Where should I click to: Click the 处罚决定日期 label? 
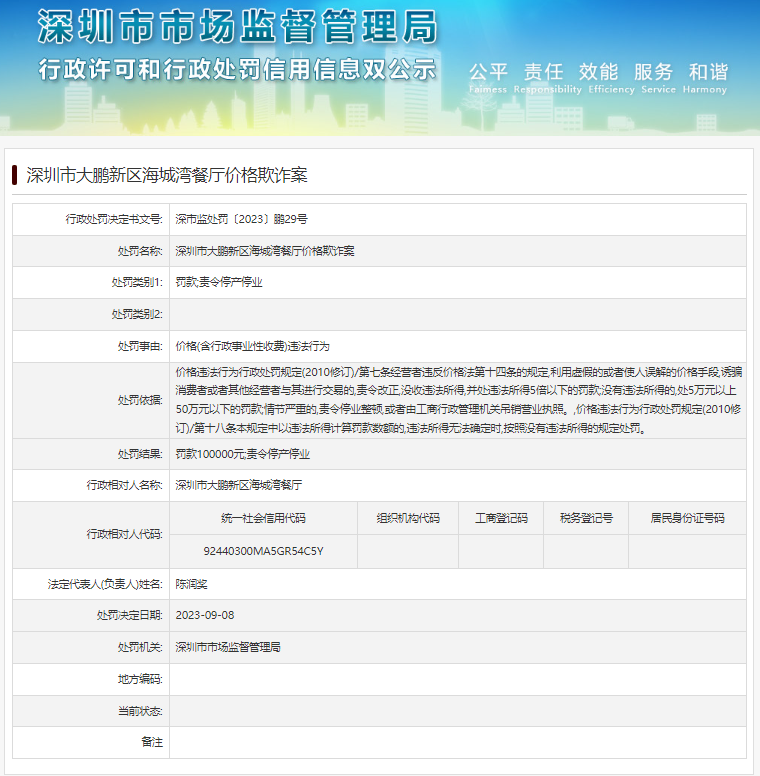tap(130, 616)
